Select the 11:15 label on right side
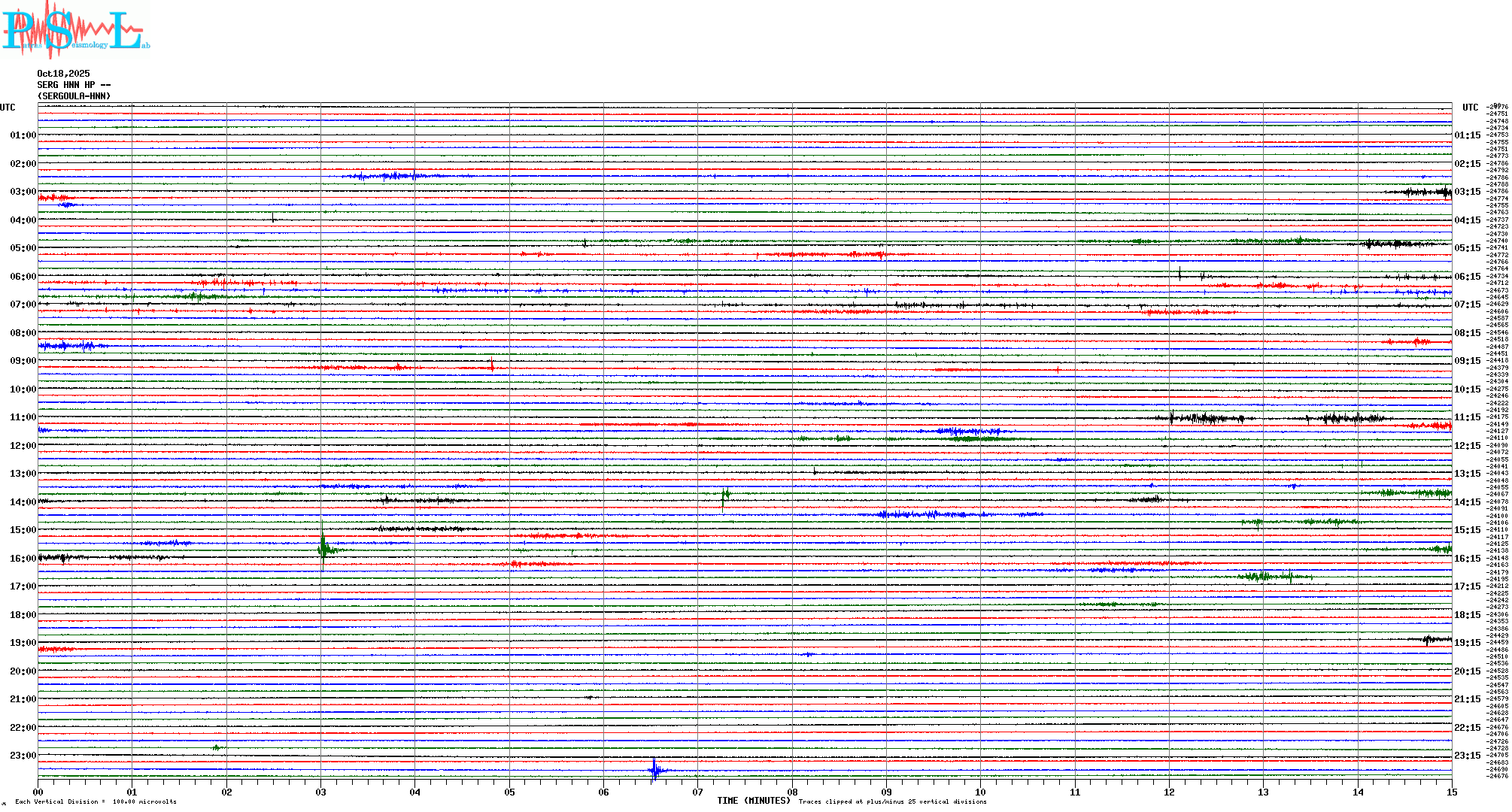This screenshot has height=812, width=1512. coord(1467,417)
